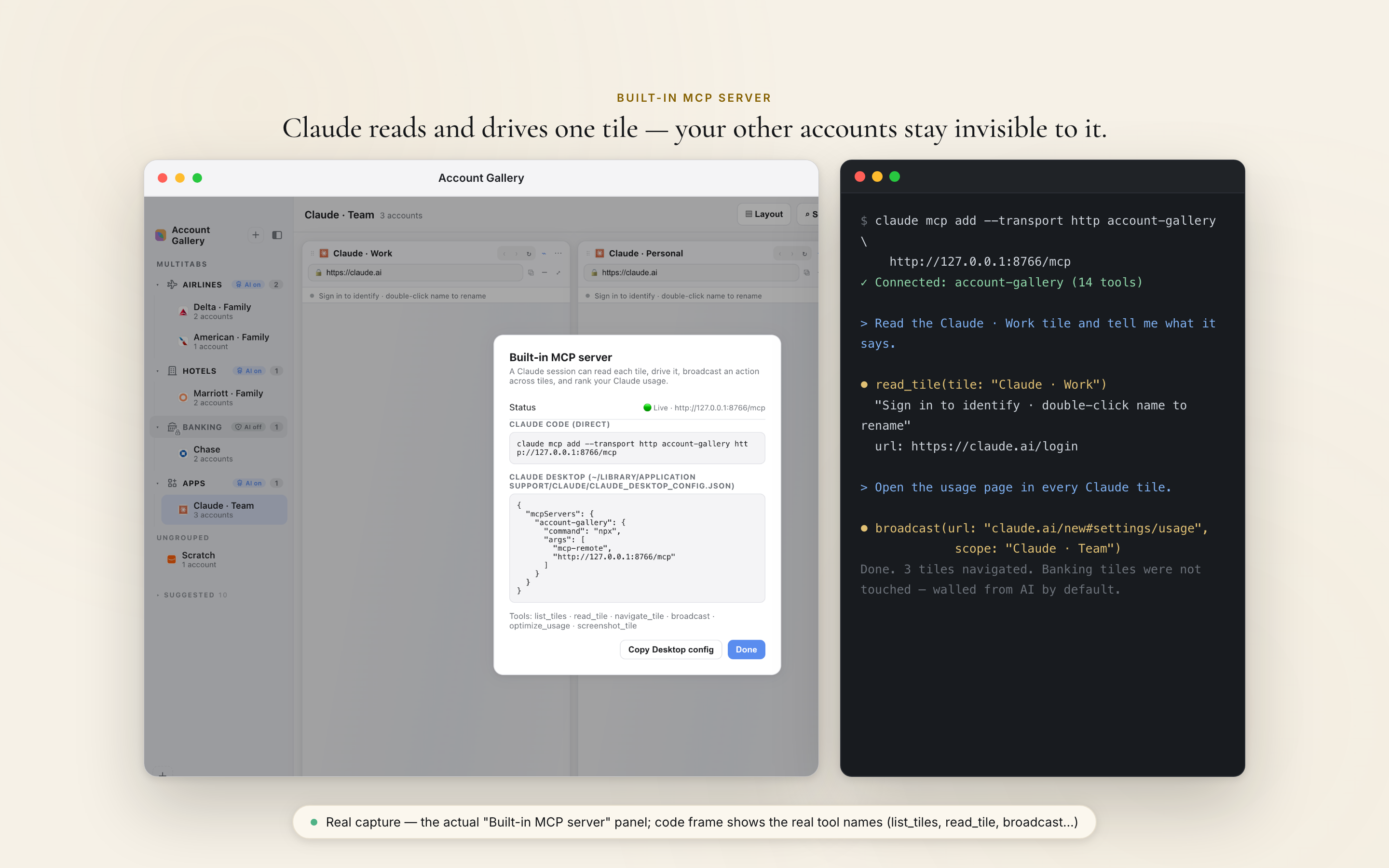
Task: Click the Marriott logo icon
Action: [183, 397]
